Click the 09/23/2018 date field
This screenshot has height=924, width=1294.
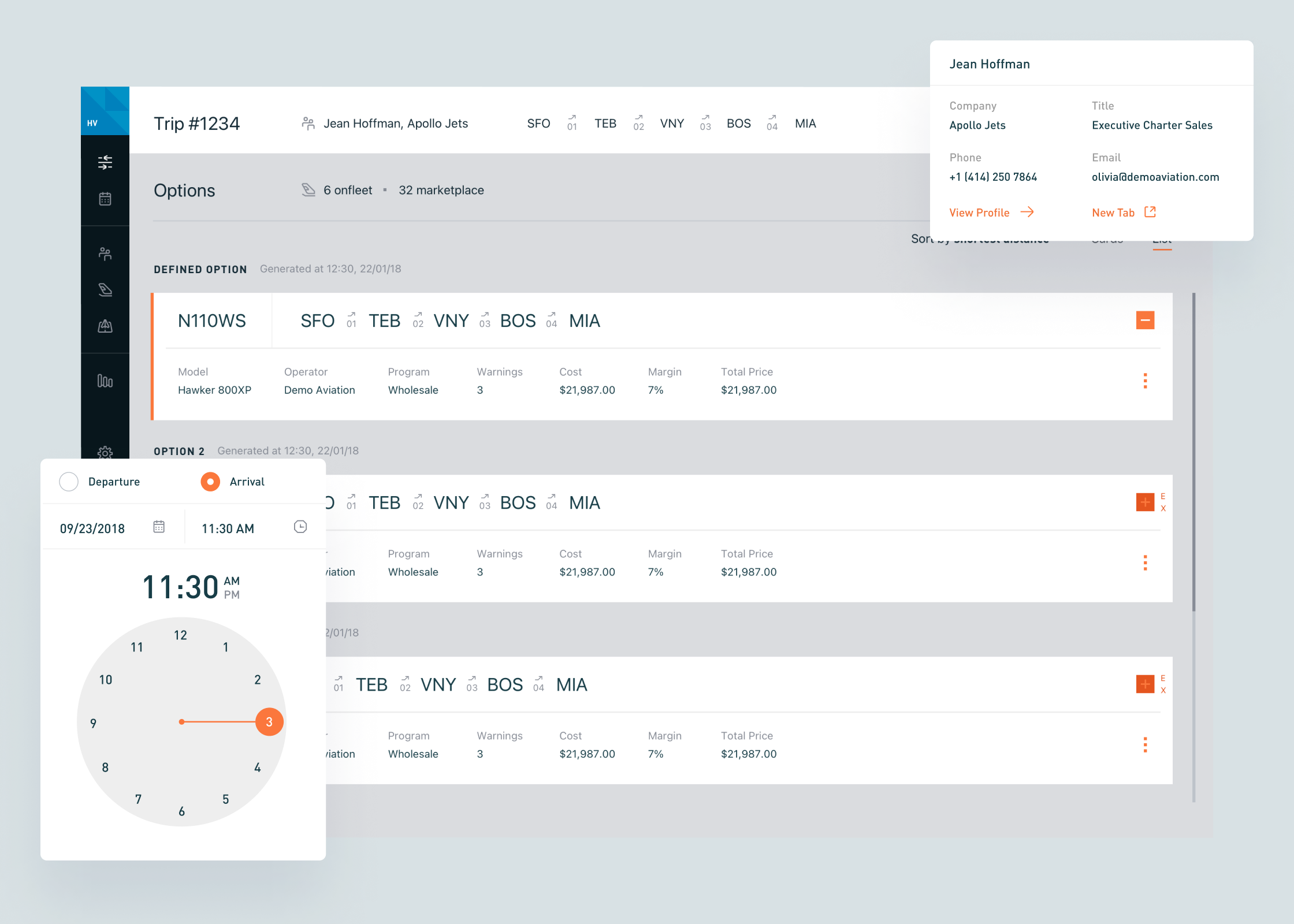(92, 528)
